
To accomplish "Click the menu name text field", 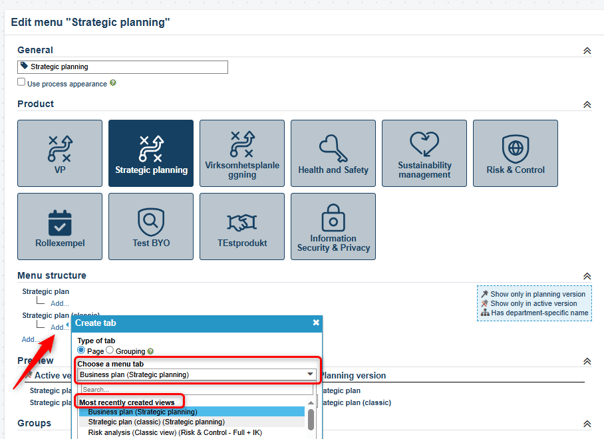I will [123, 67].
